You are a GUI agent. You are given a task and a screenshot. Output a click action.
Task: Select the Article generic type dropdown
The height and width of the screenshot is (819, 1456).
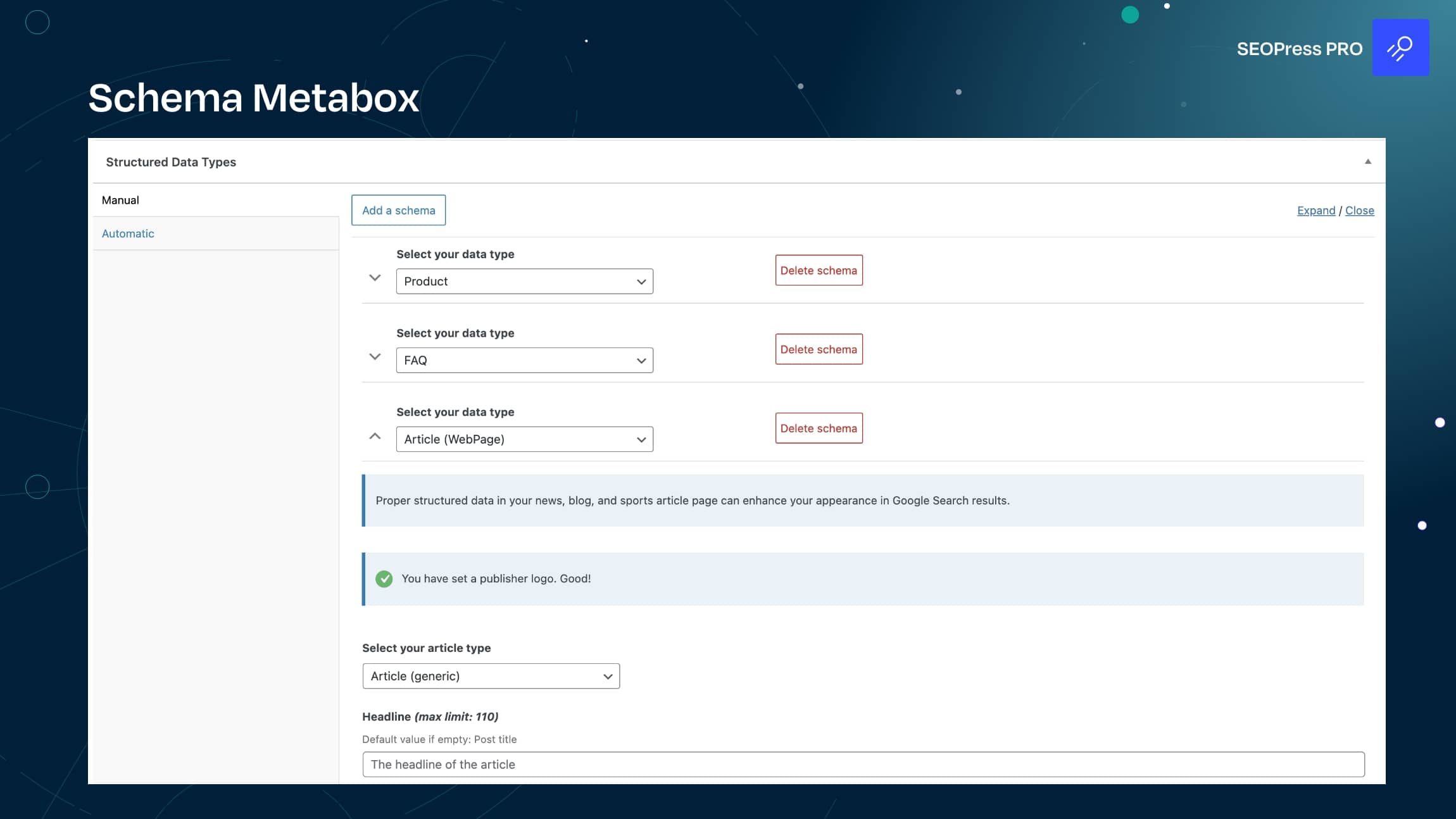pyautogui.click(x=491, y=675)
